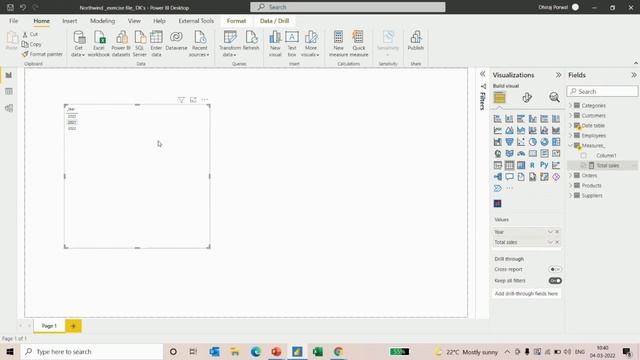Toggle Keep all filters switch
640x360 pixels.
click(x=555, y=281)
